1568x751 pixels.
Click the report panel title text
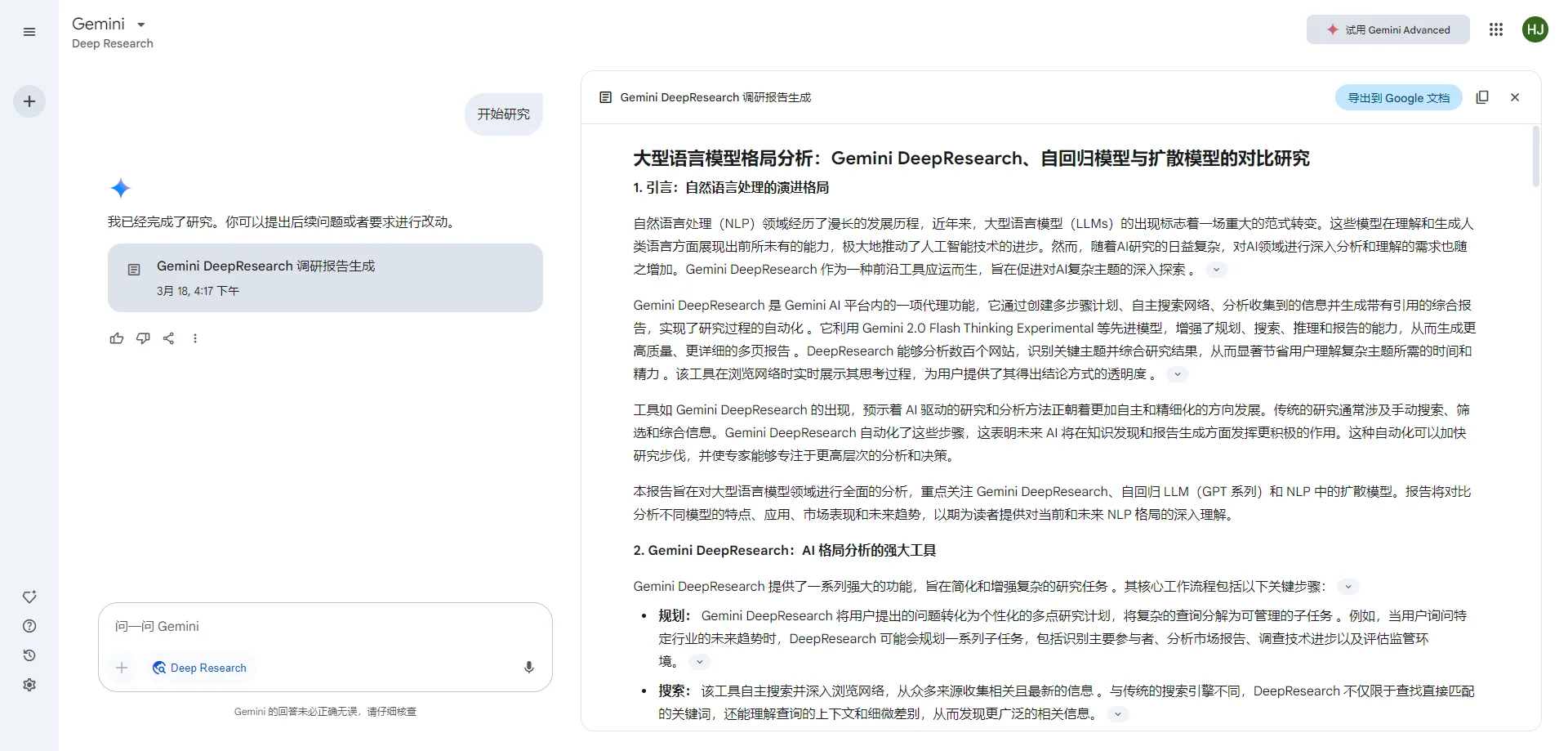[x=715, y=97]
